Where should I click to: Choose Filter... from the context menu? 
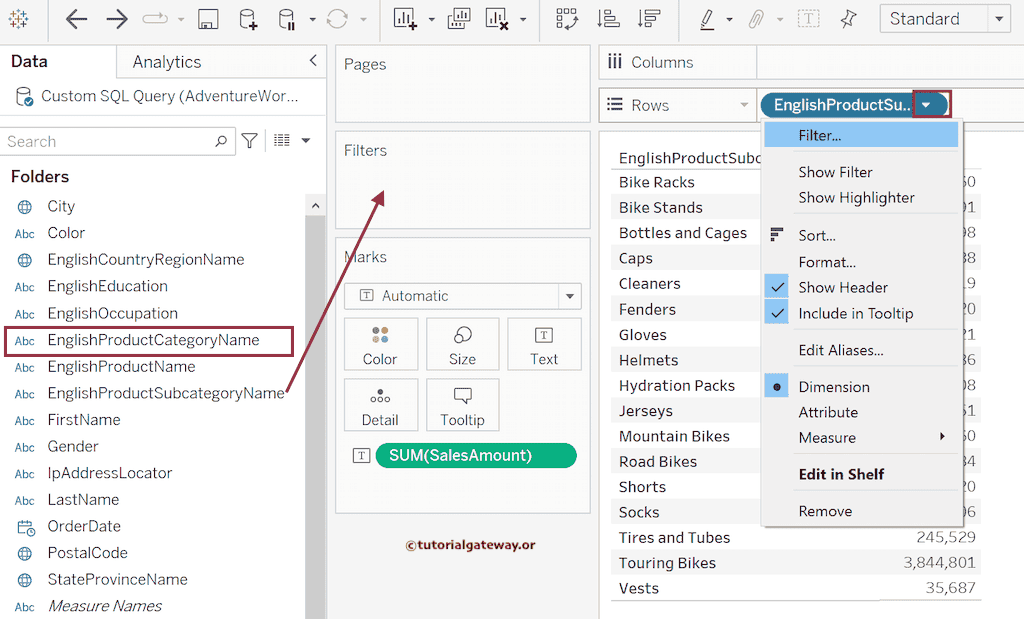click(x=820, y=135)
